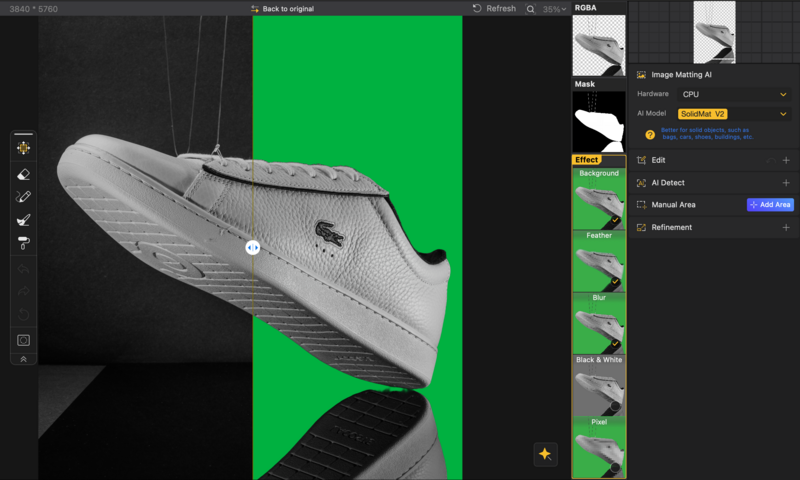Select the RGBA preview thumbnail
The width and height of the screenshot is (800, 480).
click(599, 45)
